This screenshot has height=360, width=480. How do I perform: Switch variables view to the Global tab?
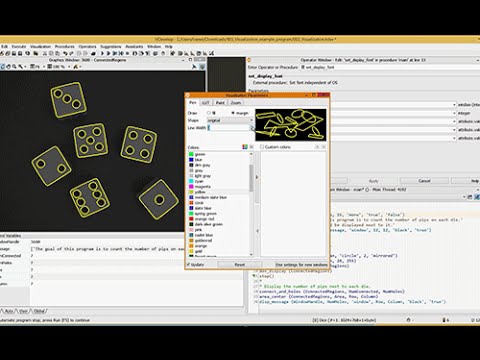point(39,311)
